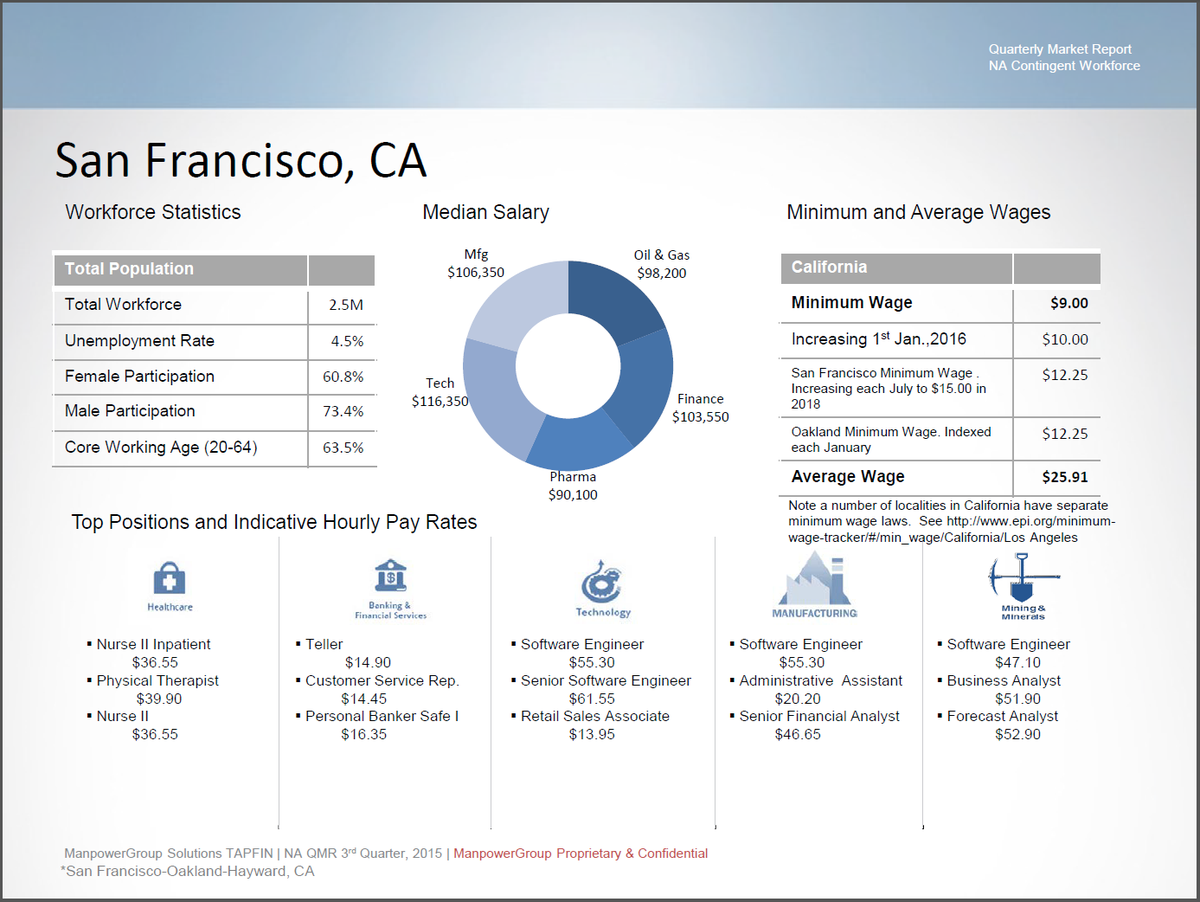This screenshot has width=1200, height=902.
Task: Click the Physical Therapist entry
Action: tap(157, 680)
